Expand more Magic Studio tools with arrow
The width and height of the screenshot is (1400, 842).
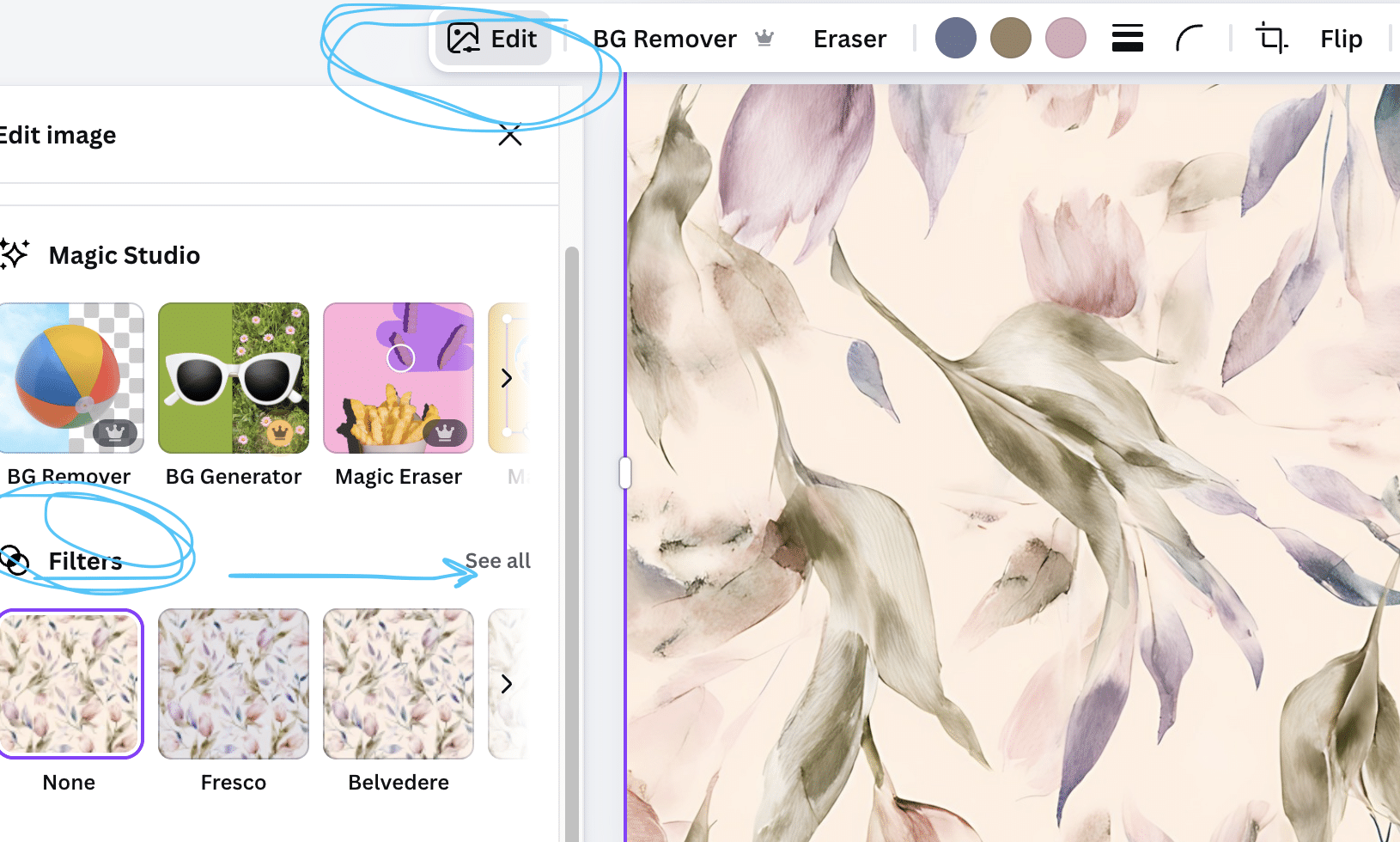pos(507,378)
